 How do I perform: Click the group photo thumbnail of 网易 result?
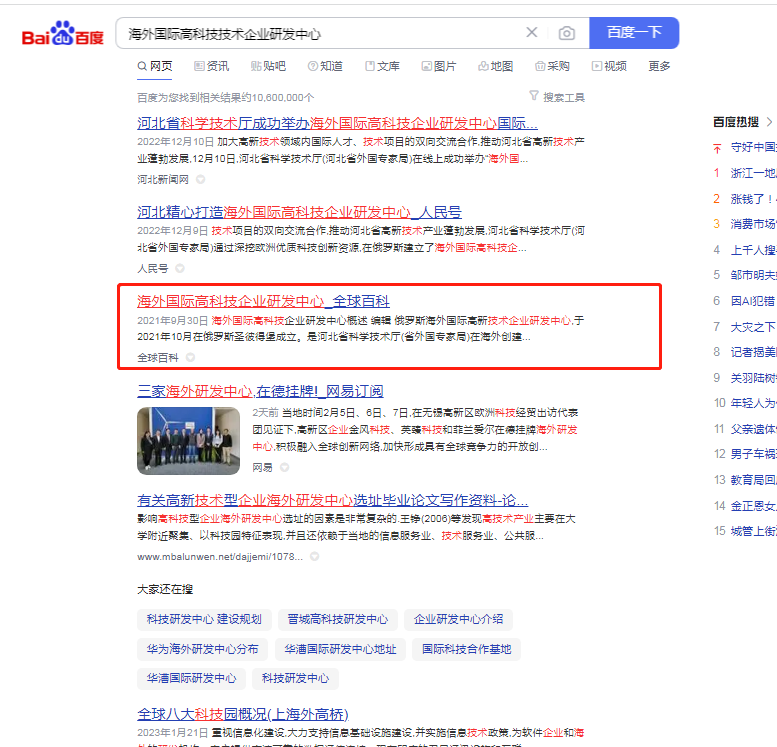click(x=188, y=441)
